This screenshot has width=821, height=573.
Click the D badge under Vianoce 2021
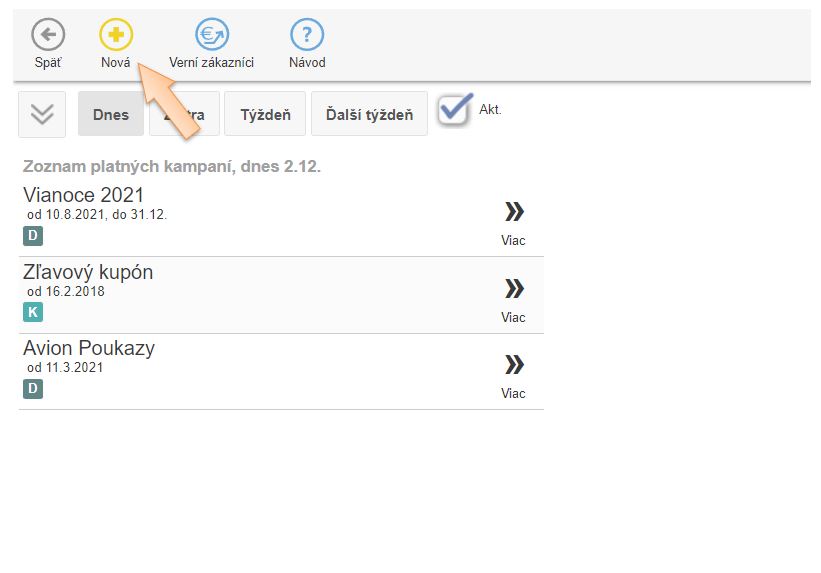(33, 236)
